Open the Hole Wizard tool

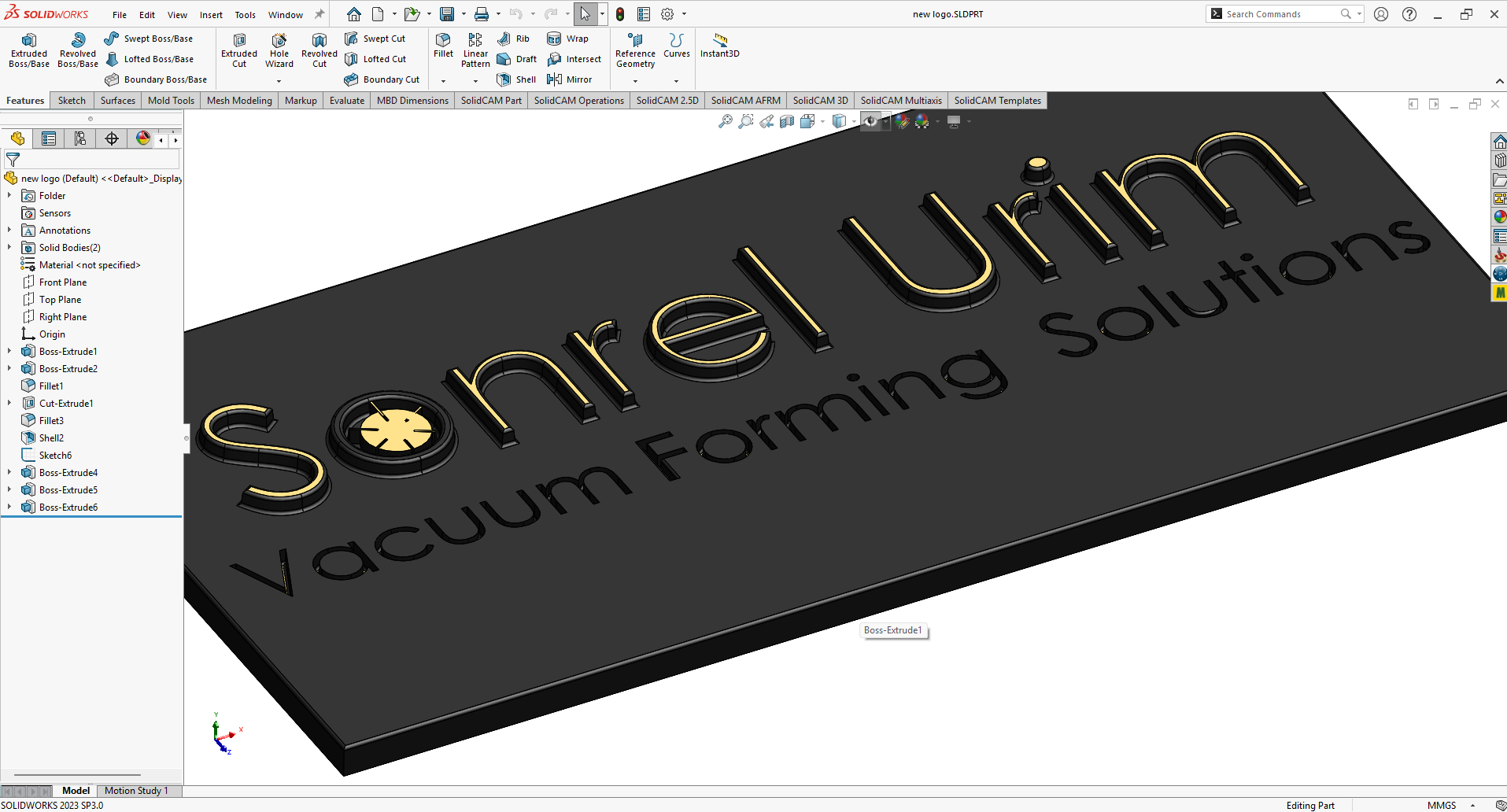click(x=279, y=50)
